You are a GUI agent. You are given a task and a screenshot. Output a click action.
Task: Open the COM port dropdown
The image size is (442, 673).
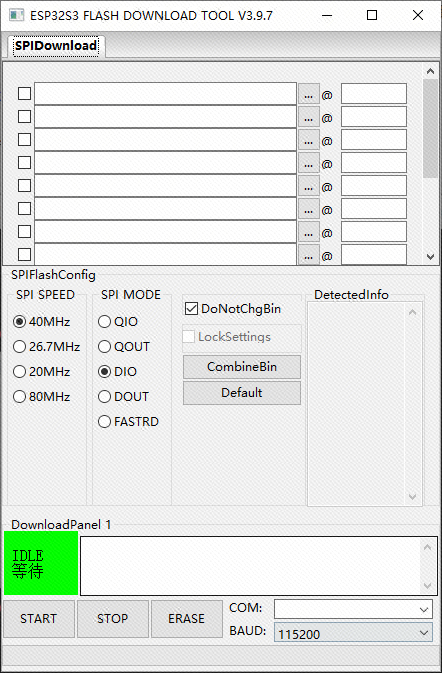tap(353, 609)
